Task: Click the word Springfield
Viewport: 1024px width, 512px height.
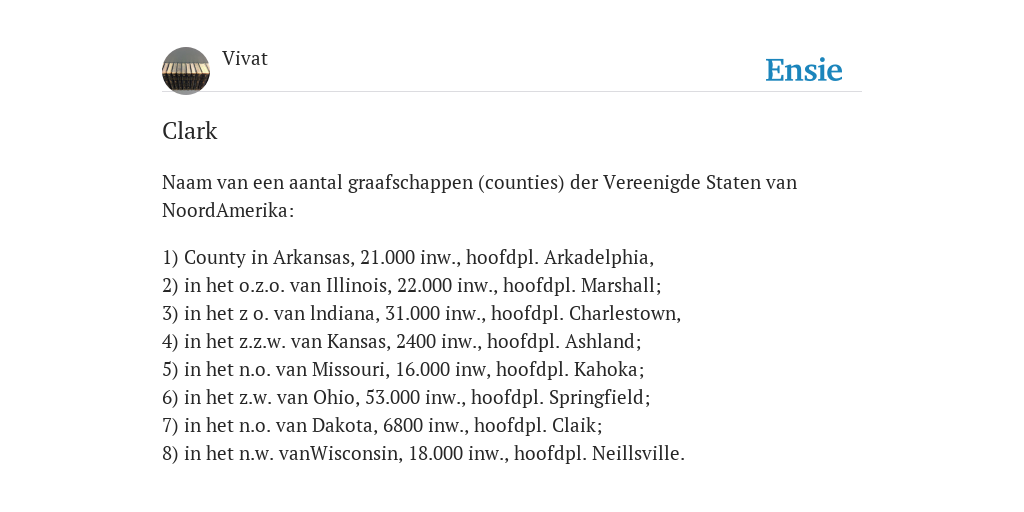Action: tap(597, 398)
